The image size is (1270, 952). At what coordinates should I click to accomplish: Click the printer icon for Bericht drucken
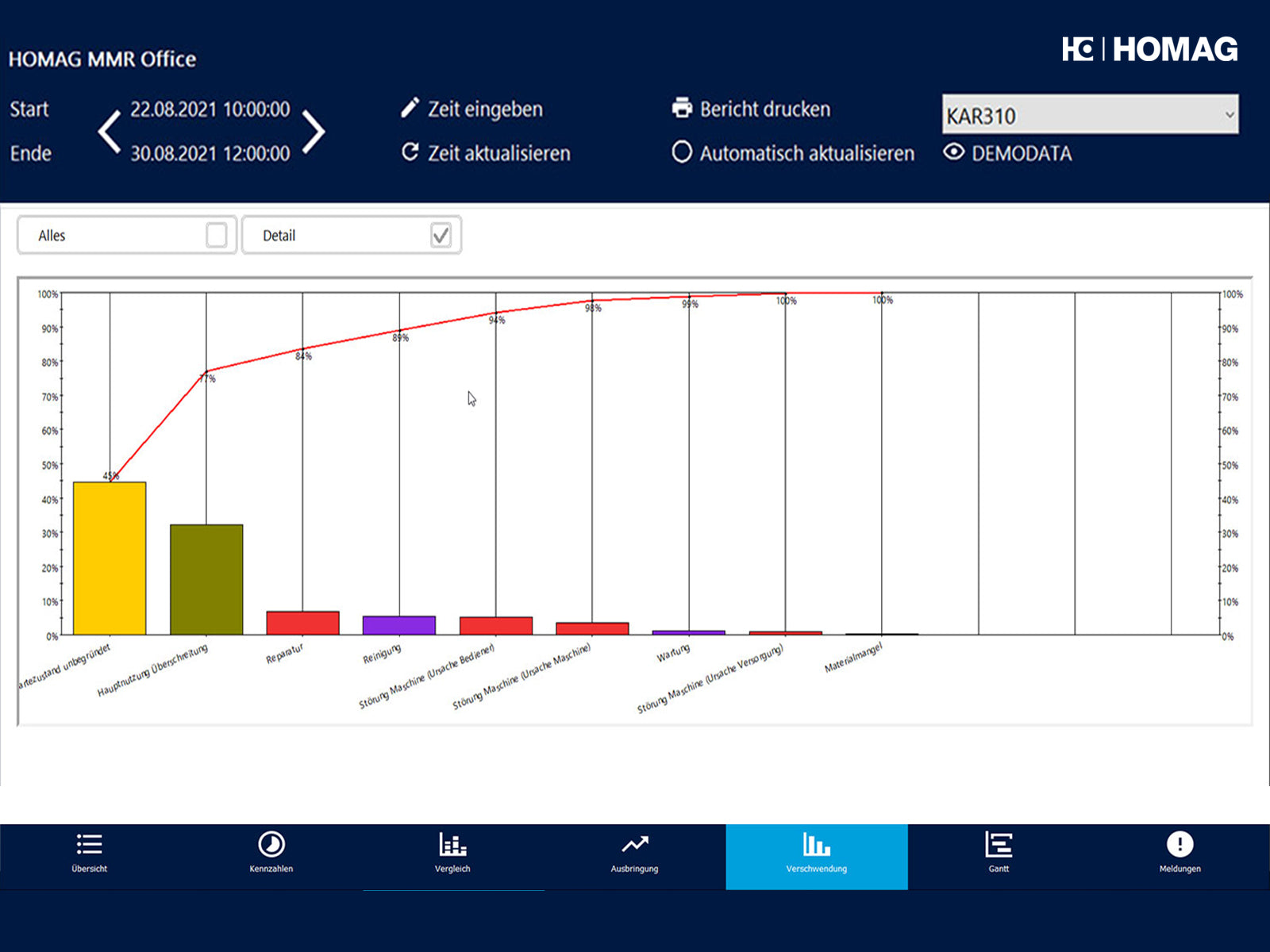(682, 108)
